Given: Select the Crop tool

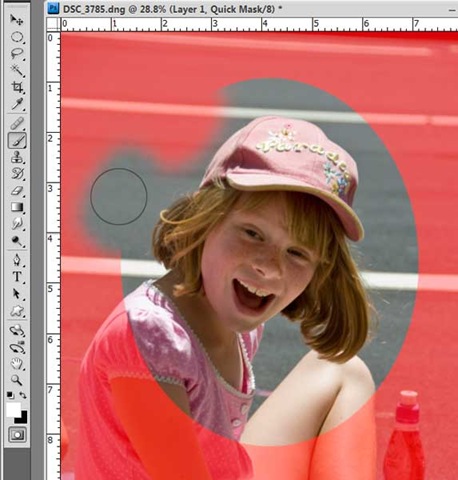Looking at the screenshot, I should pyautogui.click(x=17, y=88).
